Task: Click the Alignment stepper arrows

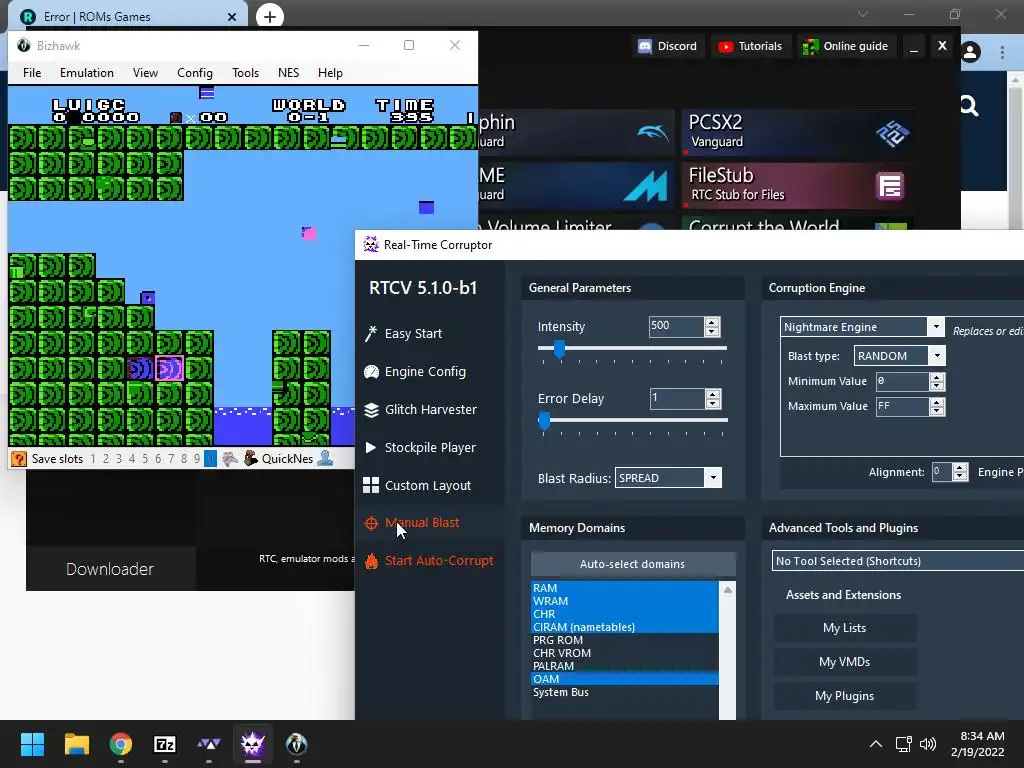Action: click(x=959, y=472)
